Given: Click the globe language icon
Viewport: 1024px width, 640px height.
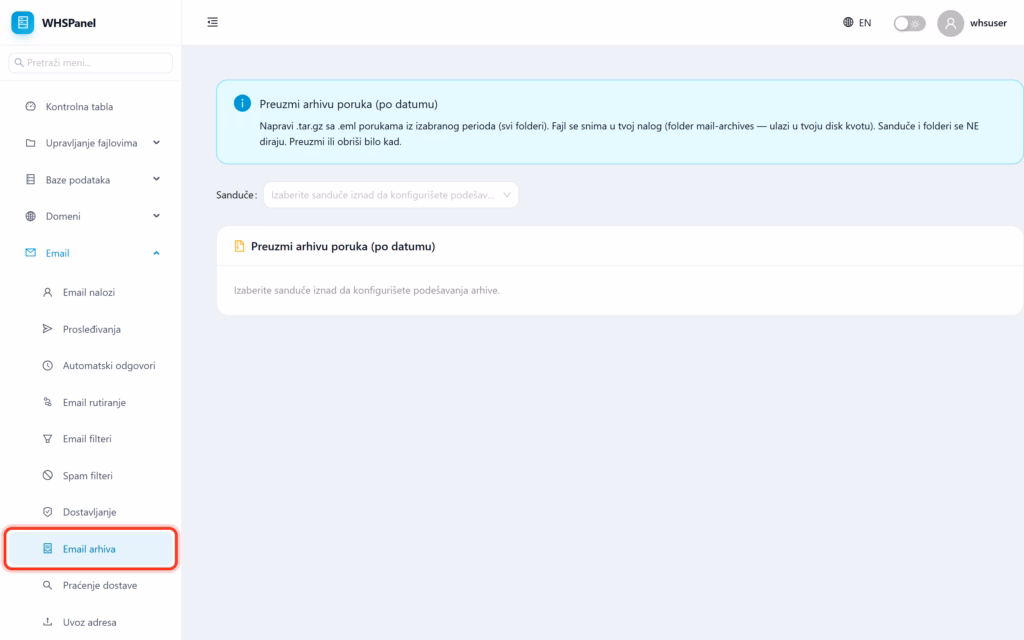Looking at the screenshot, I should (x=848, y=22).
